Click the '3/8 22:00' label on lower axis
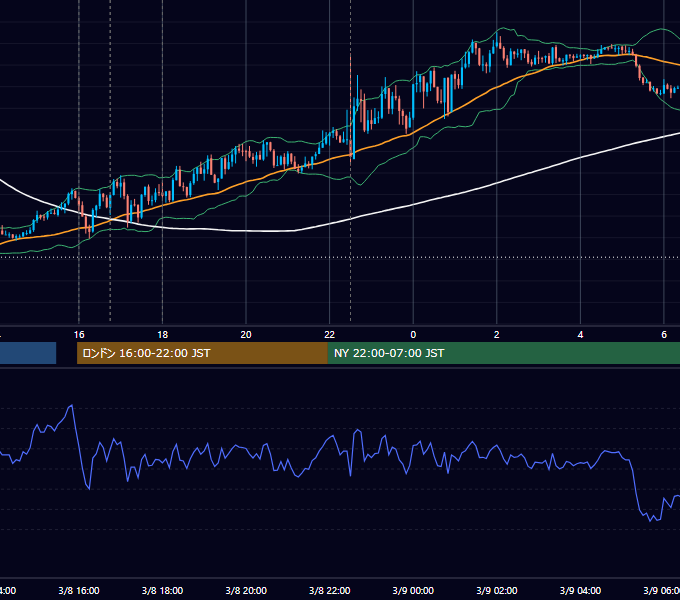 pyautogui.click(x=330, y=590)
